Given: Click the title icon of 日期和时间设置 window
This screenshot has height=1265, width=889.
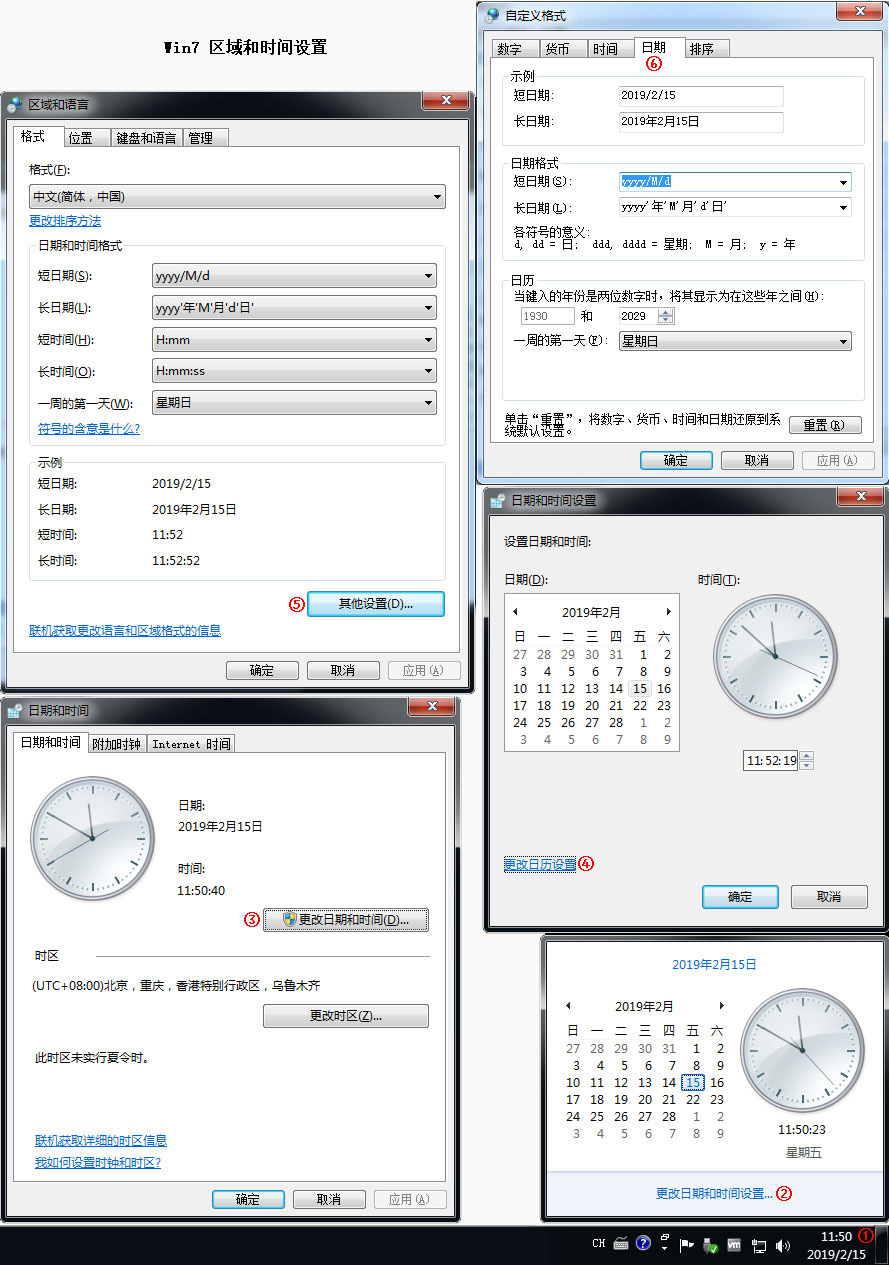Looking at the screenshot, I should 498,500.
